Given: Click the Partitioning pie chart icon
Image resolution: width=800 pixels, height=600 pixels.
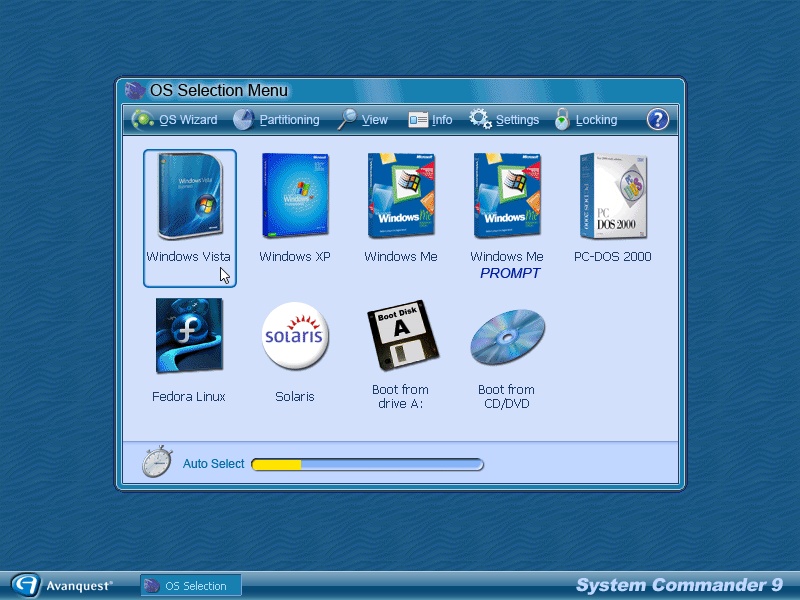Looking at the screenshot, I should pyautogui.click(x=243, y=119).
